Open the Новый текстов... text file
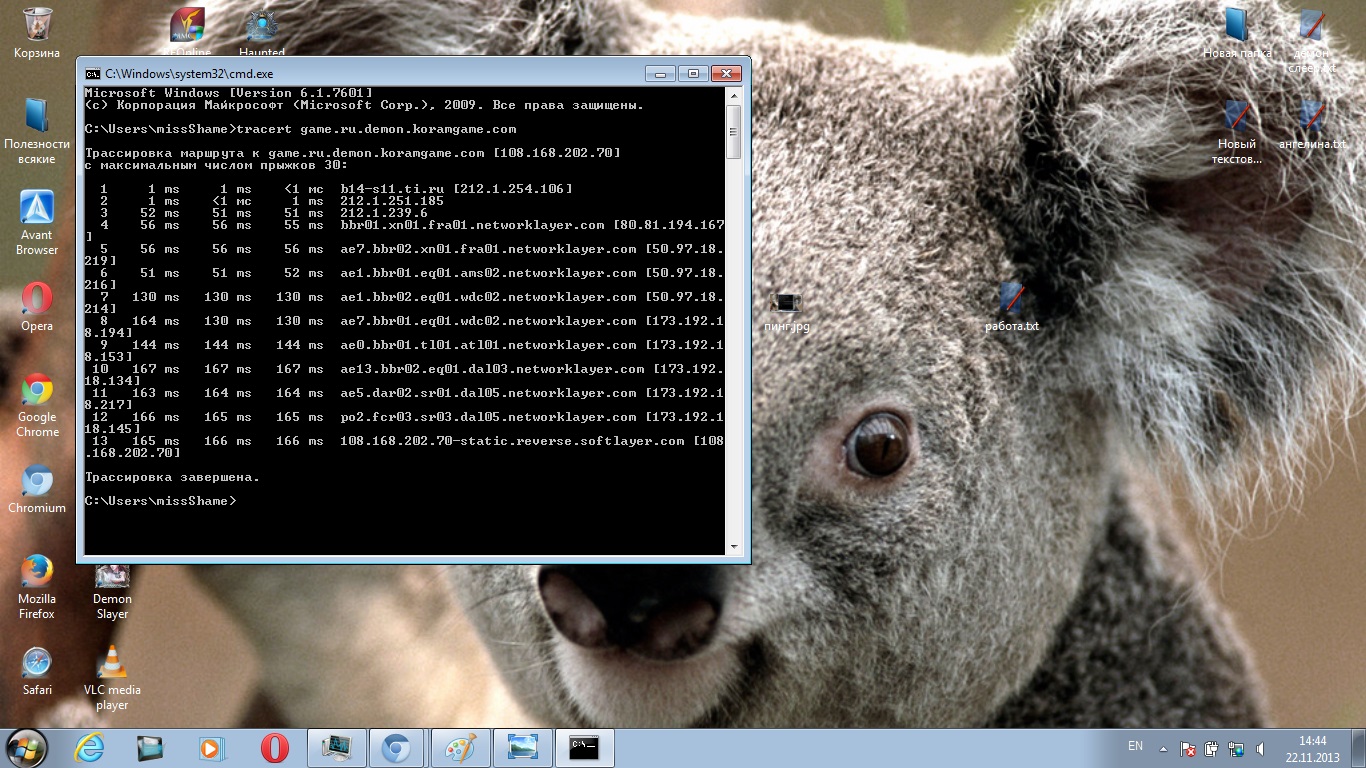This screenshot has height=768, width=1366. [x=1237, y=131]
